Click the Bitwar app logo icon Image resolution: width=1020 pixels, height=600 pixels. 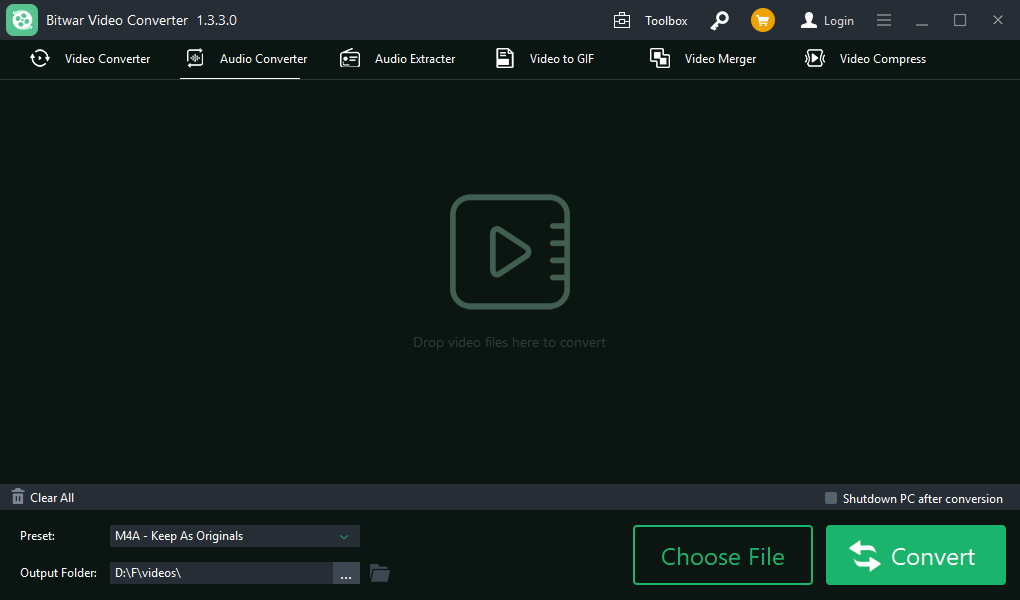pyautogui.click(x=21, y=20)
